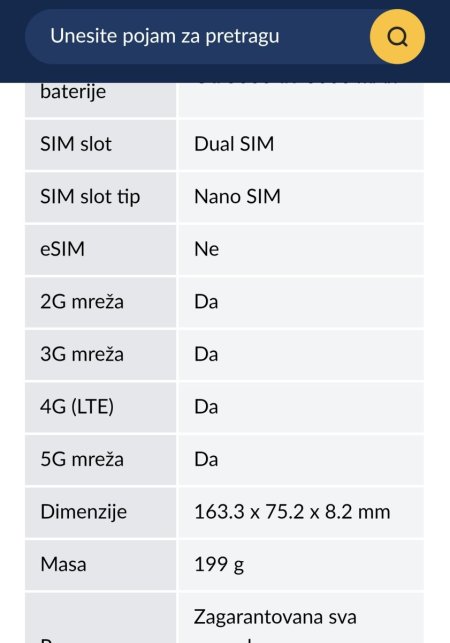
Task: Tap the 'Dimenzije' label cell
Action: (101, 512)
